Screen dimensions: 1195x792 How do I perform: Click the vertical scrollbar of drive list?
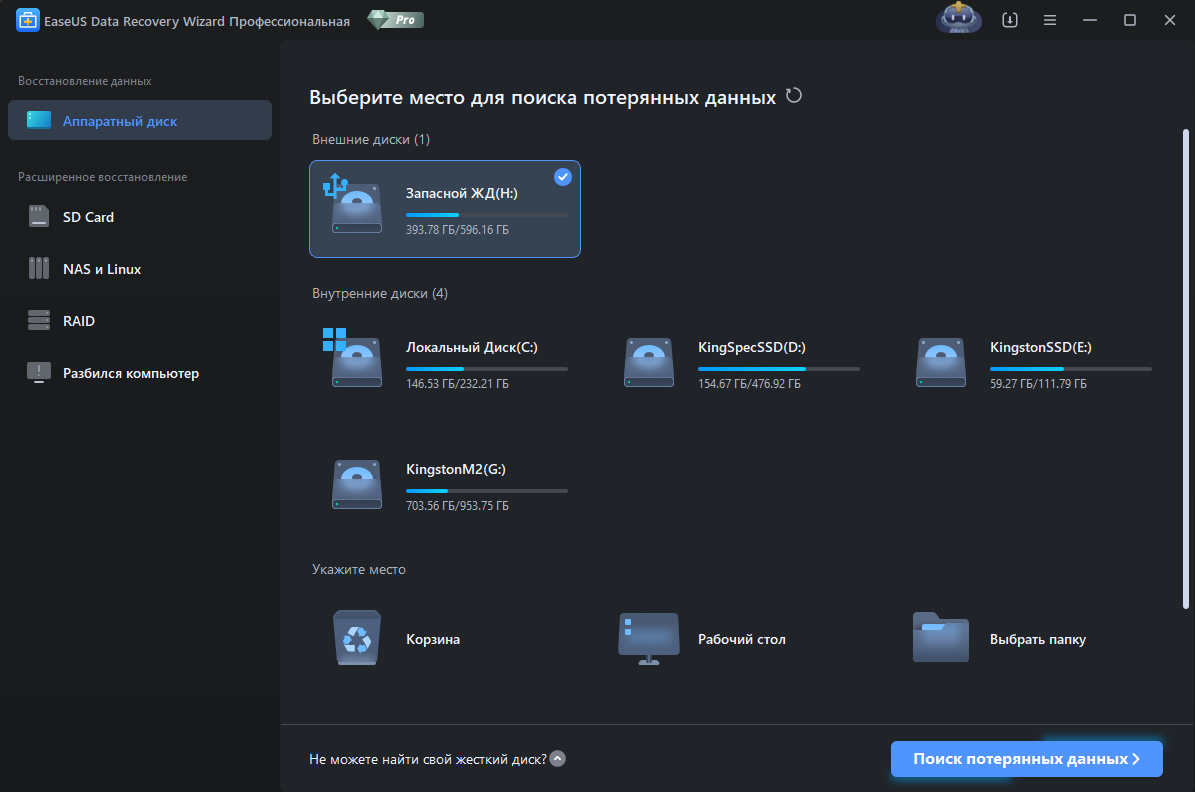tap(1185, 369)
